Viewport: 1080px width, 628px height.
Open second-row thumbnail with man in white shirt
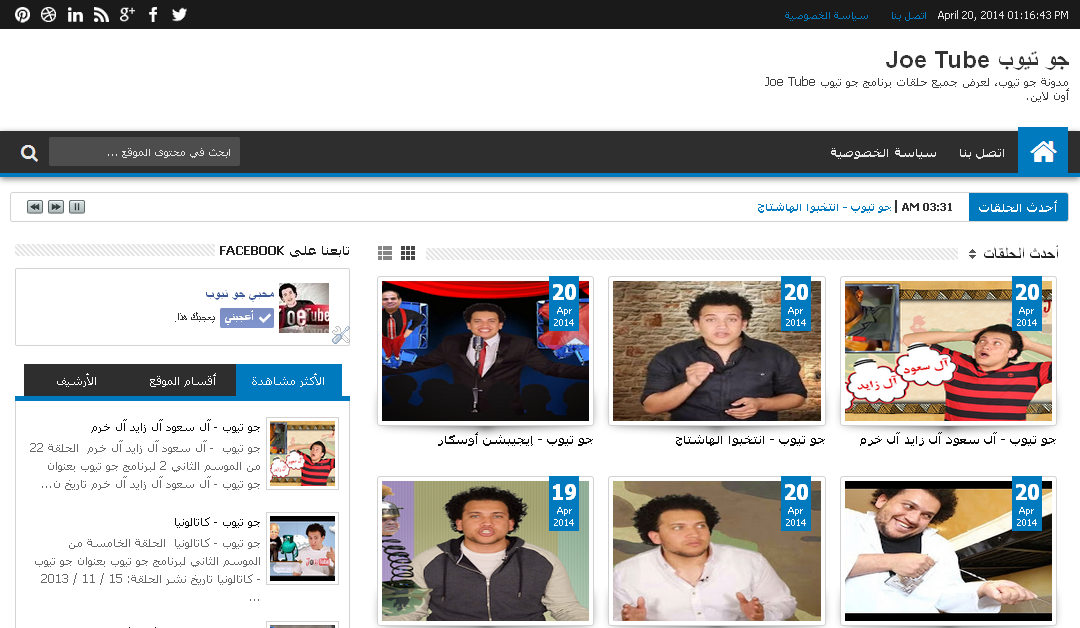click(x=716, y=550)
